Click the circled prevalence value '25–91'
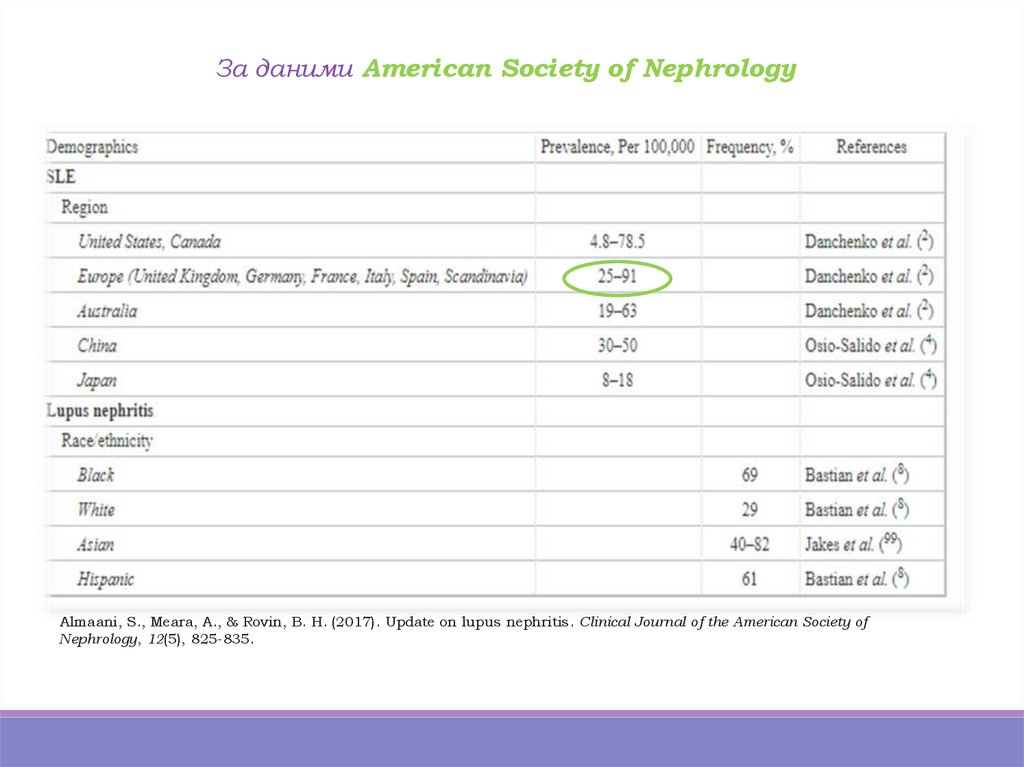This screenshot has width=1024, height=767. coord(617,277)
